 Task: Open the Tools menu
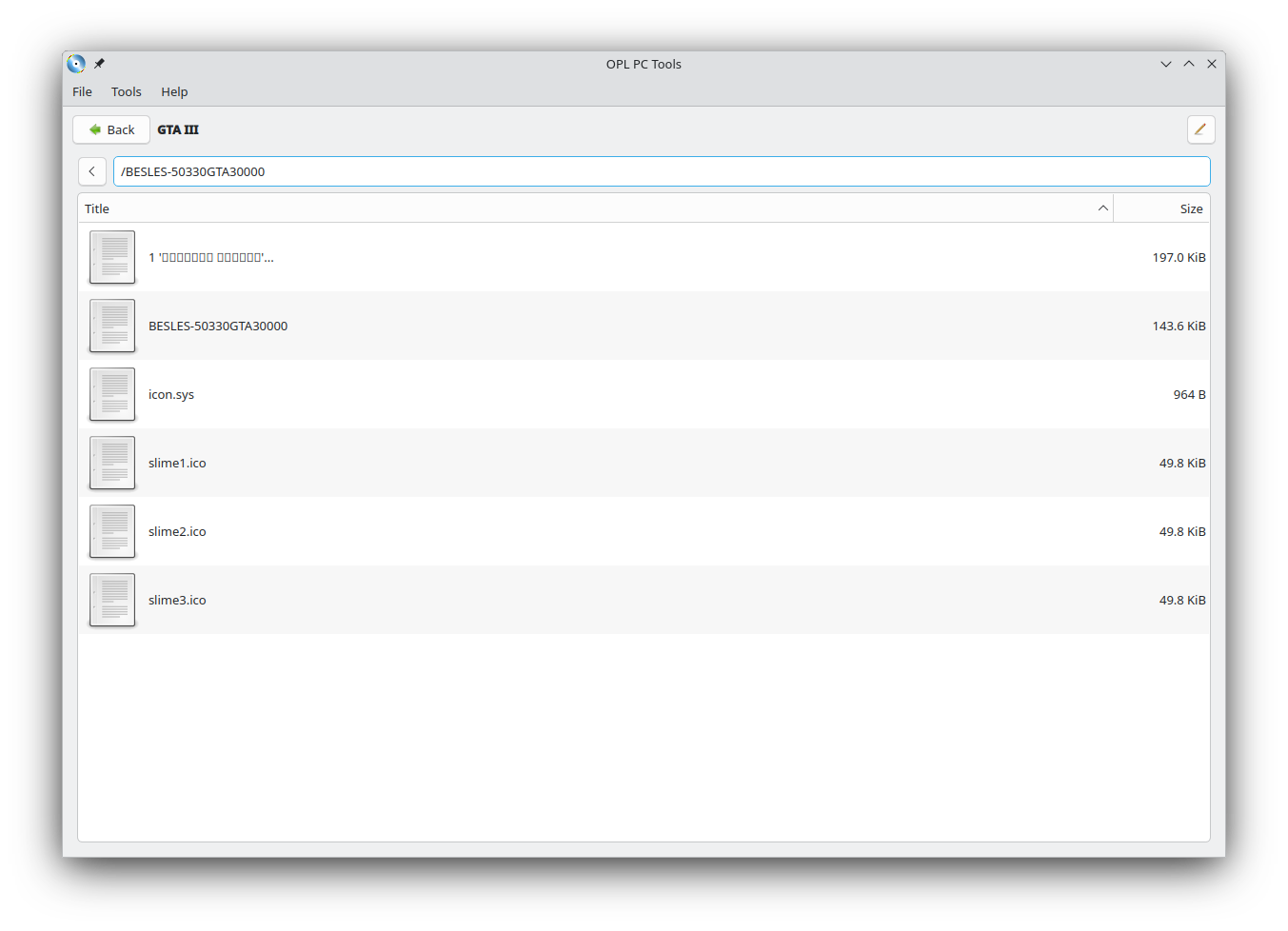coord(126,91)
